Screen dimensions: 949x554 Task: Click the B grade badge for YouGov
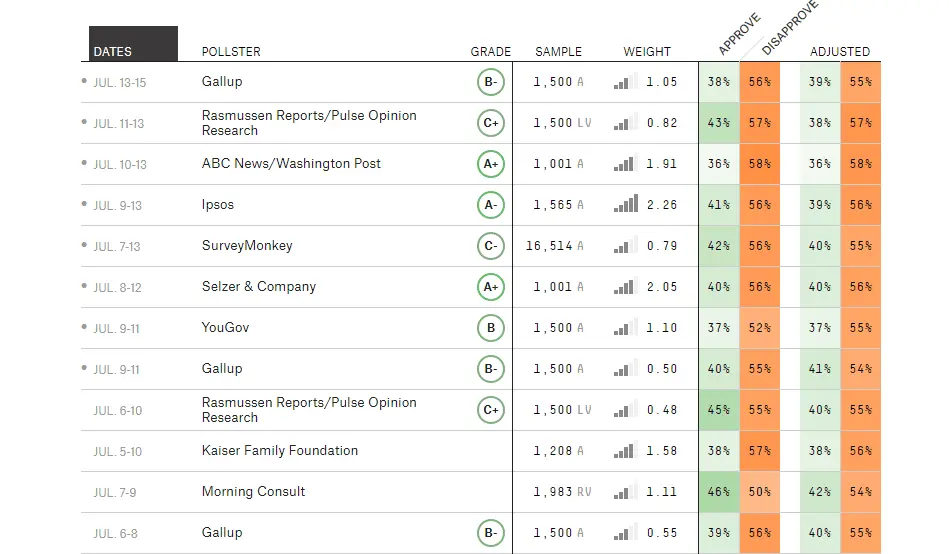[490, 328]
